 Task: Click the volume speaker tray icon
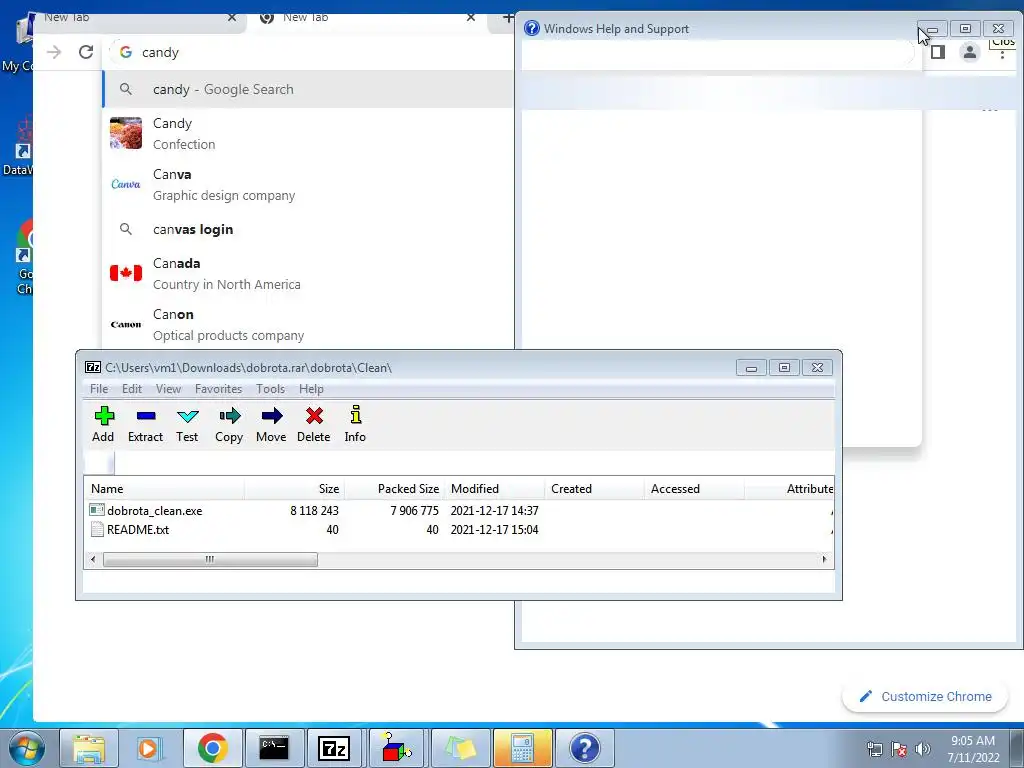(923, 749)
